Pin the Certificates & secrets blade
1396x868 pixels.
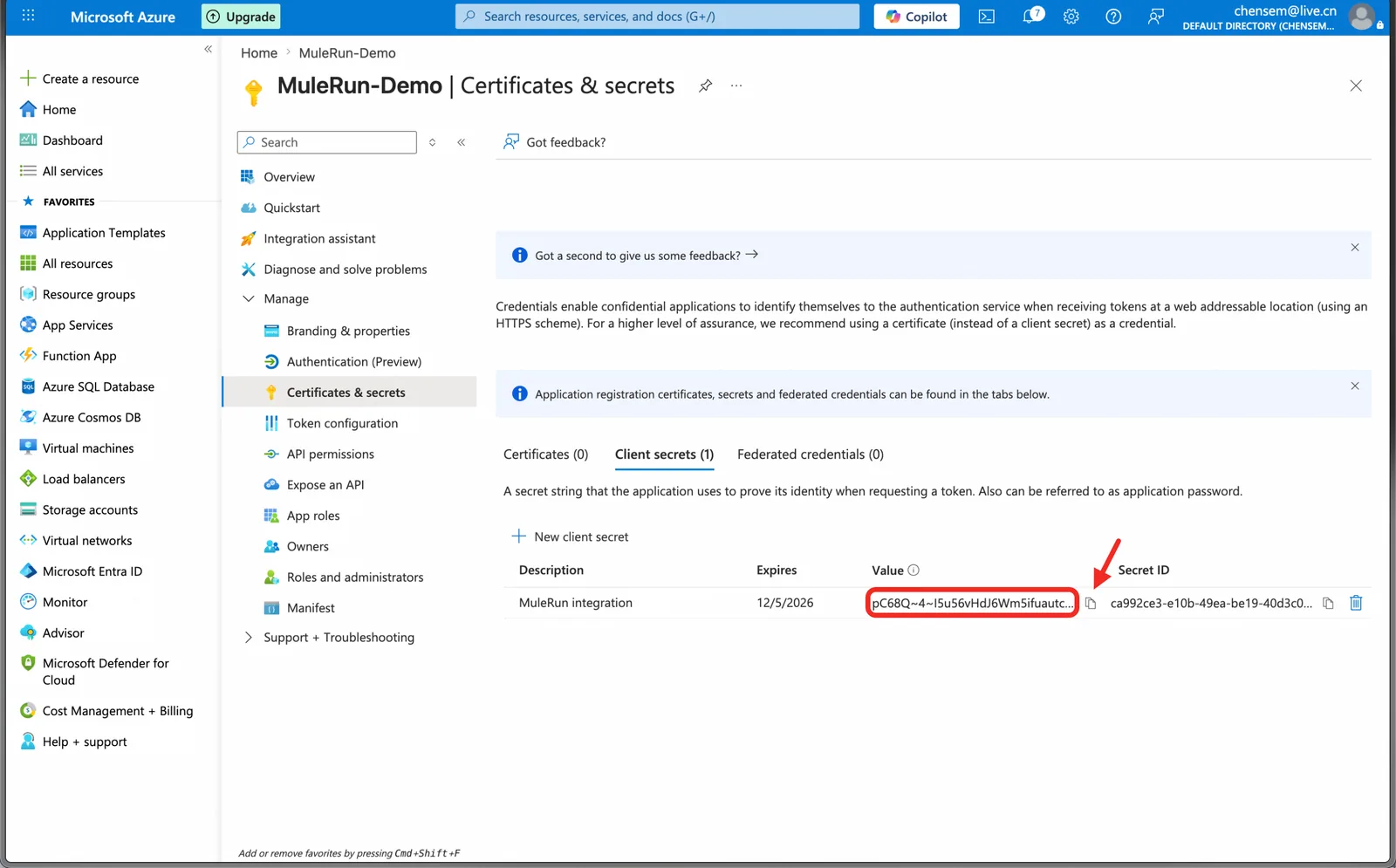pos(705,85)
